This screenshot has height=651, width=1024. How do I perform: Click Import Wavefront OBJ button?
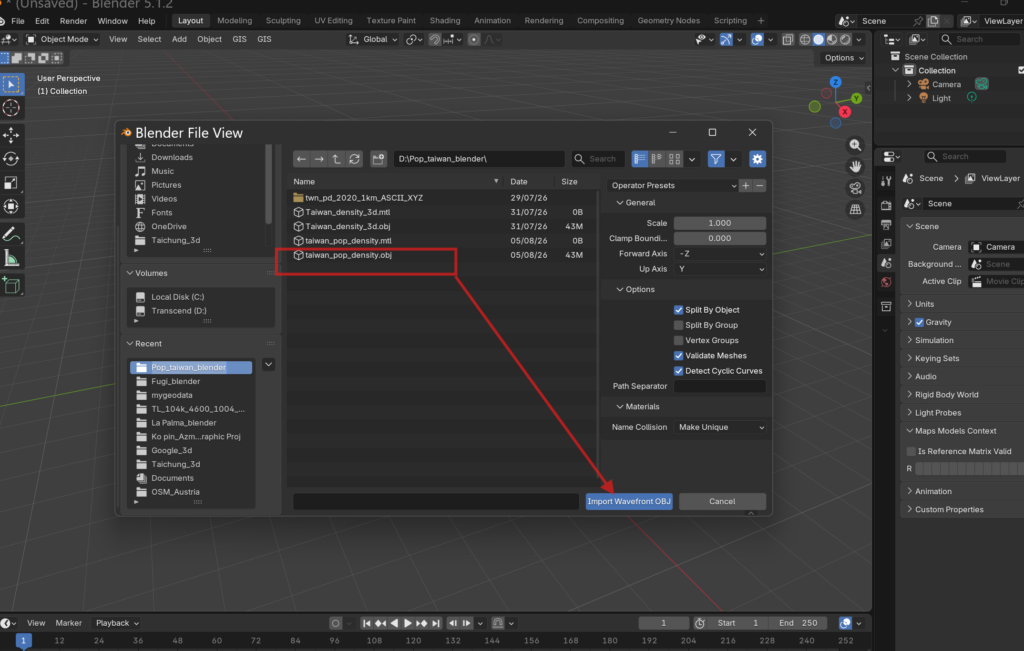tap(629, 501)
